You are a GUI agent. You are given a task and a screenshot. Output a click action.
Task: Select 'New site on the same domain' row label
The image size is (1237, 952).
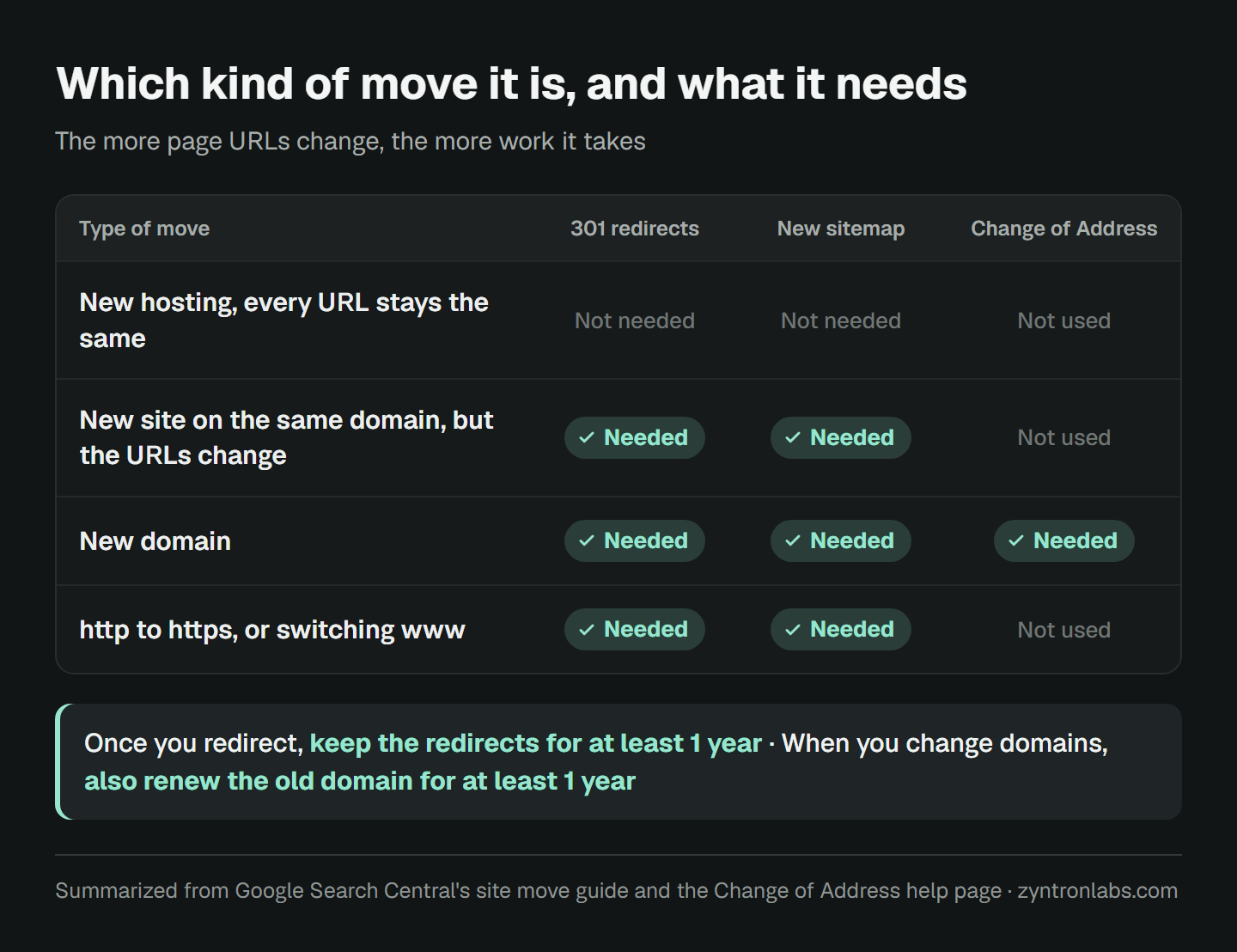tap(287, 438)
